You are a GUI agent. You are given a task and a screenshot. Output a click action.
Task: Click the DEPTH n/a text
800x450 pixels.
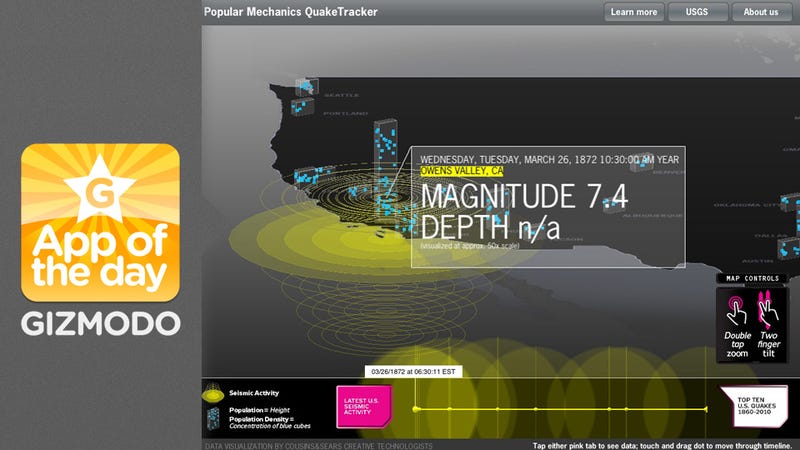[x=490, y=227]
